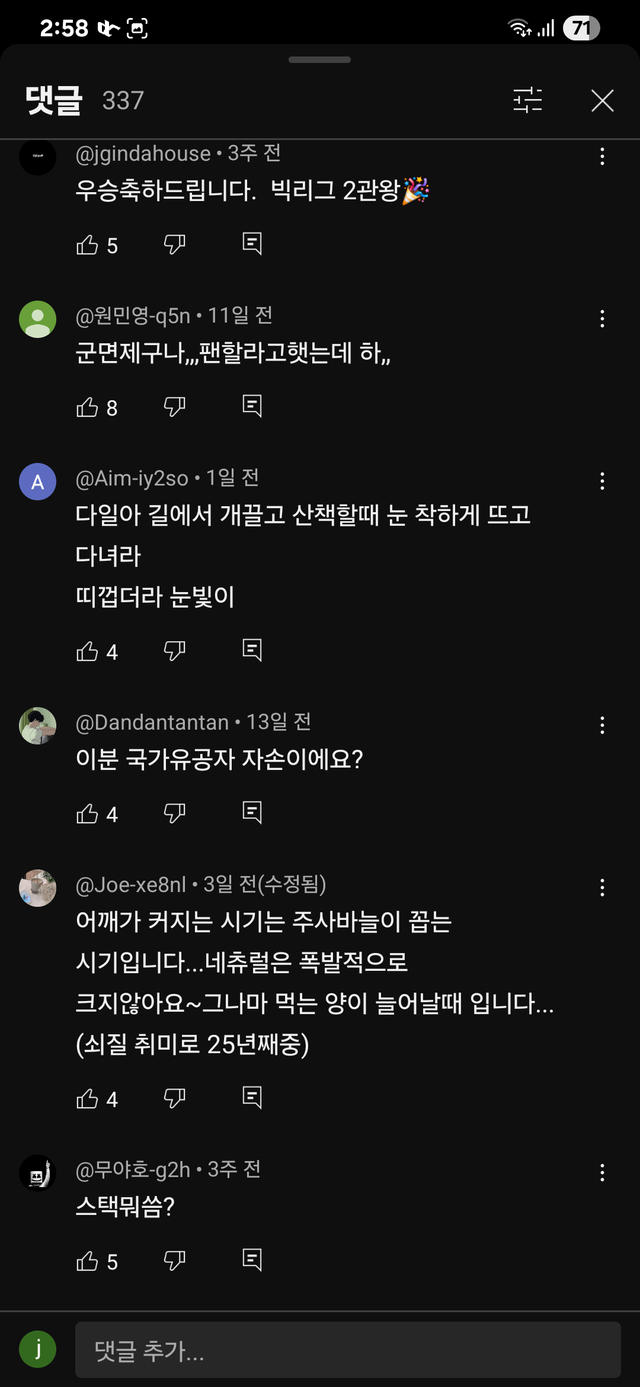Open @Aim-iy2so's channel avatar
640x1387 pixels.
point(37,482)
